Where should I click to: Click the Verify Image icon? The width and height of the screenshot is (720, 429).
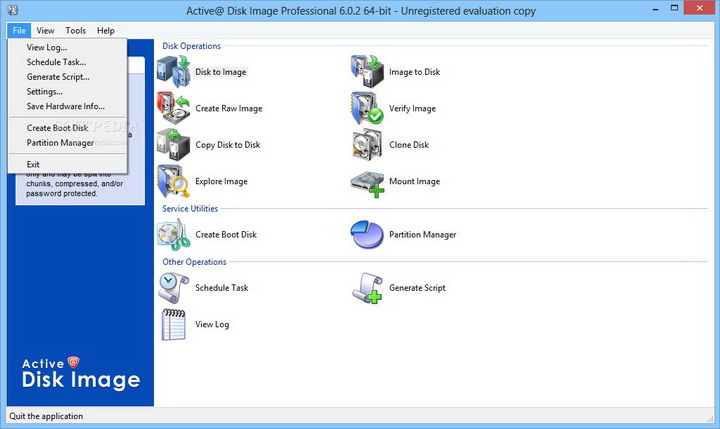[367, 108]
